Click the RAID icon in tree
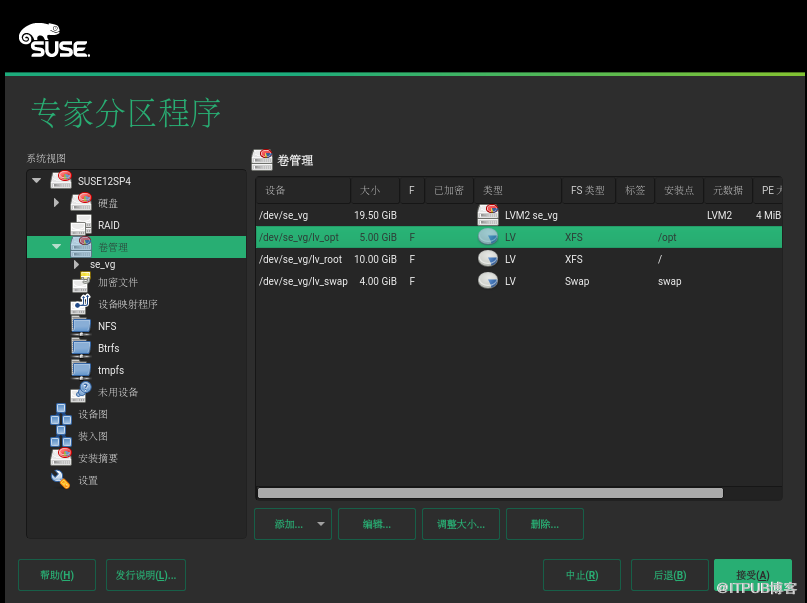807x603 pixels. tap(81, 224)
